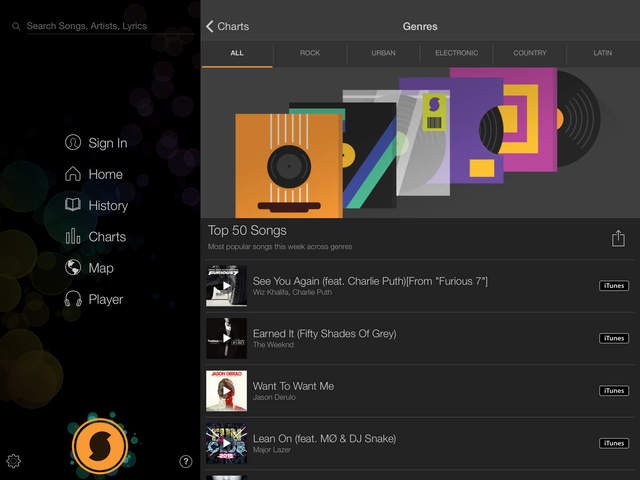640x480 pixels.
Task: Open settings with the gear icon
Action: point(13,461)
